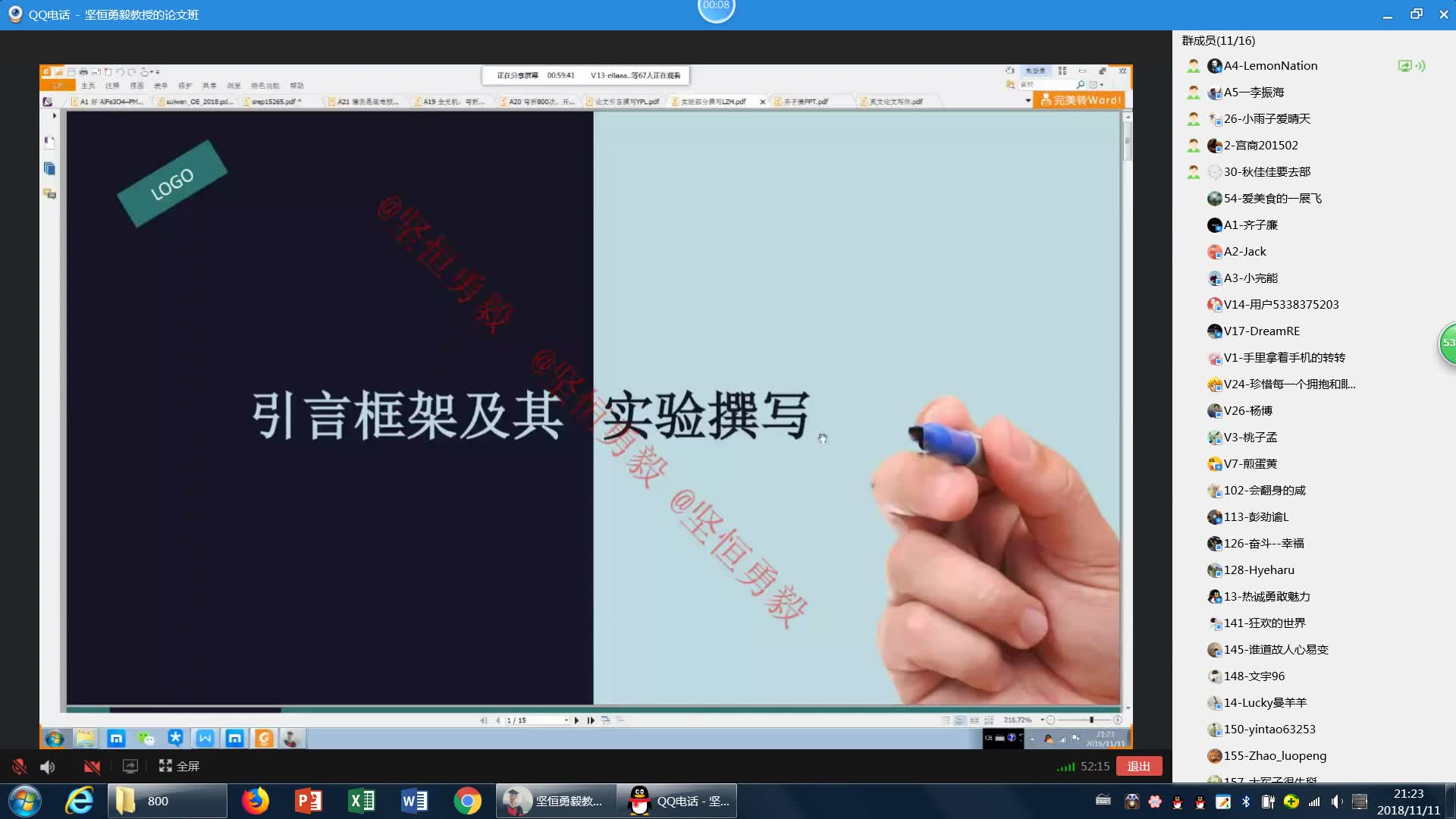
Task: Jump to first page button in reader
Action: [484, 720]
